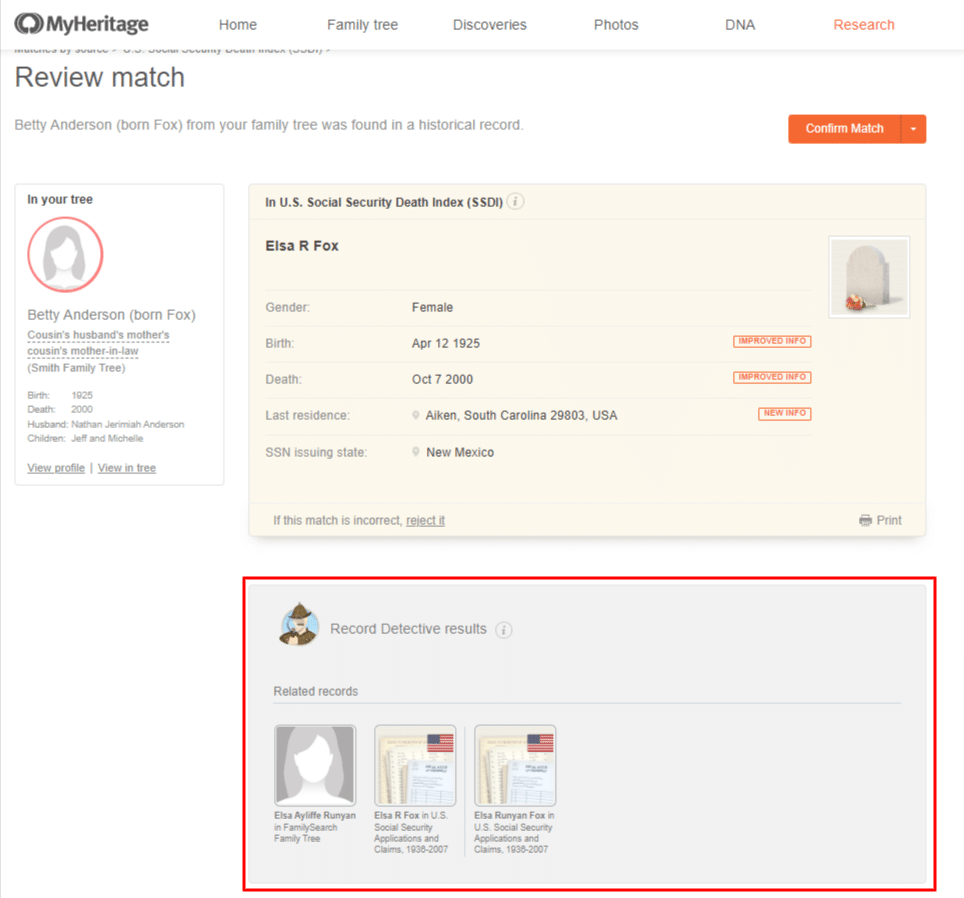Click info icon beside Record Detective results
Screen dimensions: 964x898
[504, 630]
